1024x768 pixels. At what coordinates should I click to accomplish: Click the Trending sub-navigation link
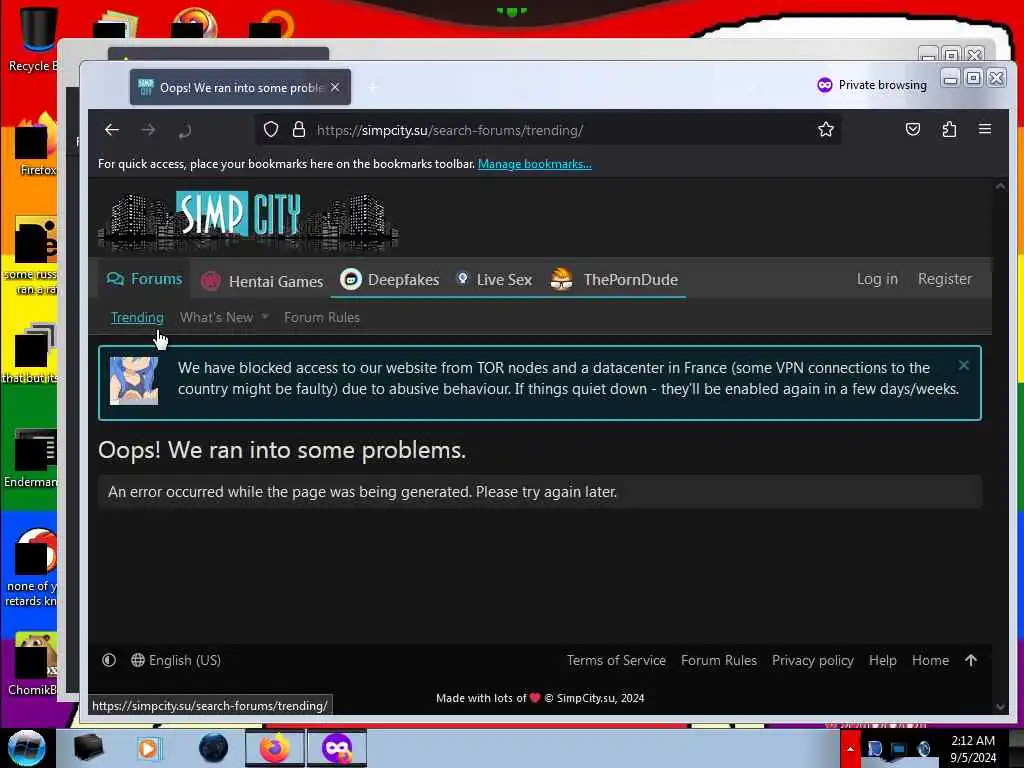tap(137, 317)
